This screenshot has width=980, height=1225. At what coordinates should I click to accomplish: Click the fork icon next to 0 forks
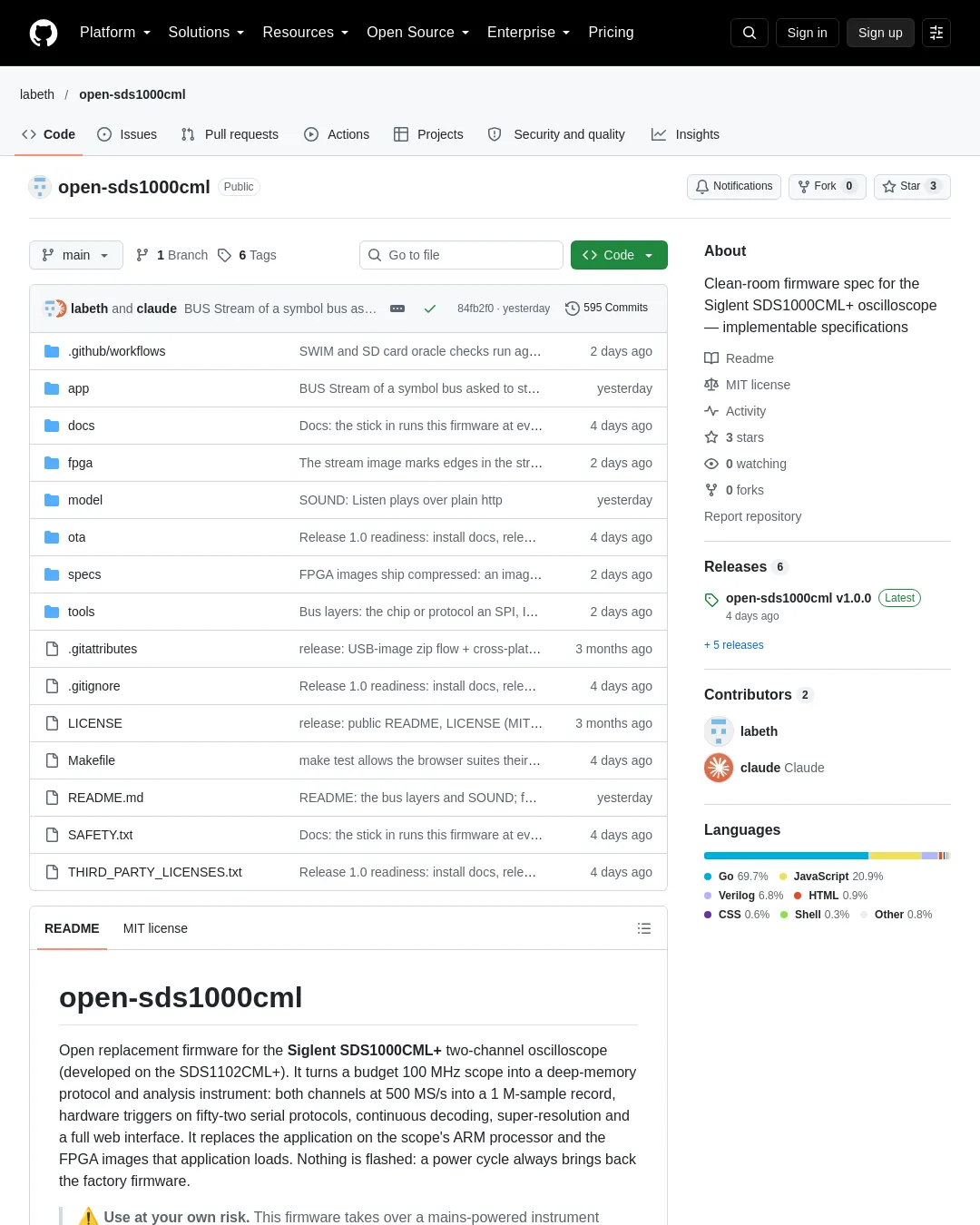(x=711, y=490)
